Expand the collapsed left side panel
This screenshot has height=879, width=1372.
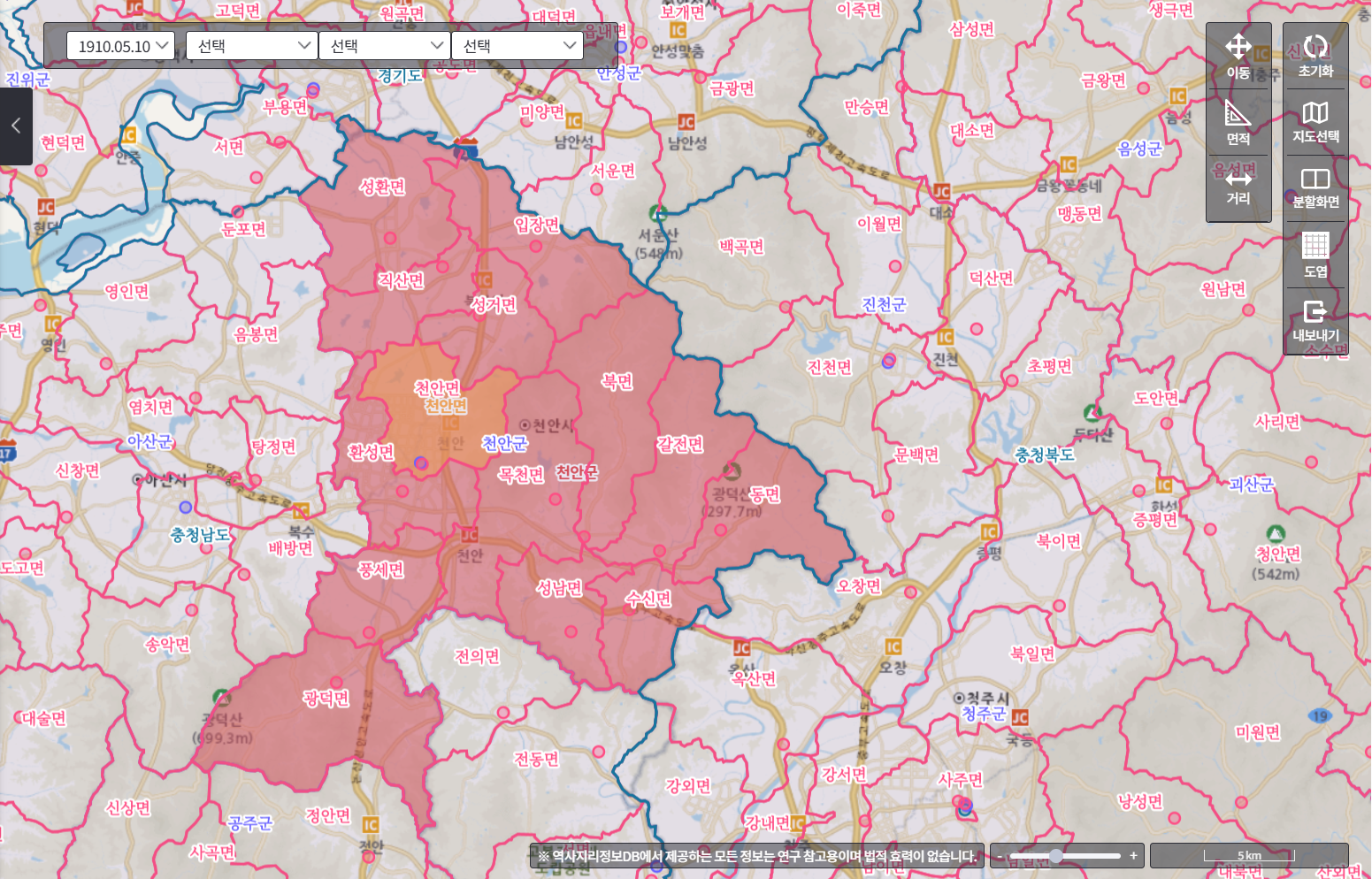tap(16, 126)
